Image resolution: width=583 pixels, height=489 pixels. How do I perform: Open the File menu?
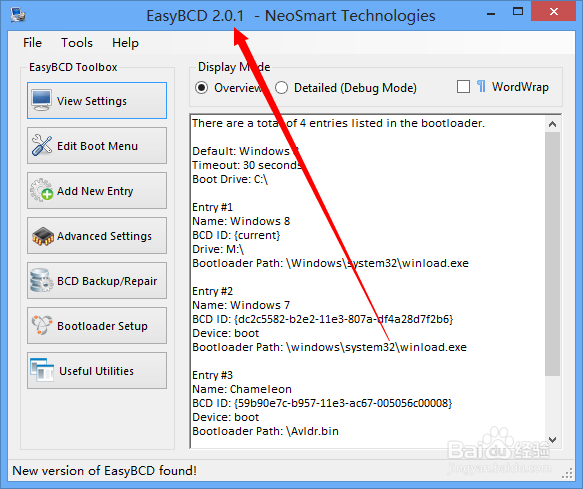pos(32,43)
